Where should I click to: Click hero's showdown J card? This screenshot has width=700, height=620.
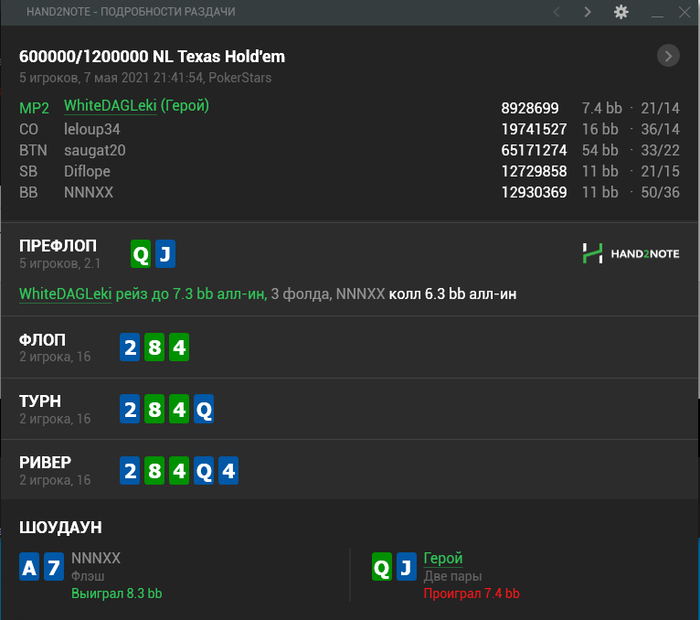(406, 567)
